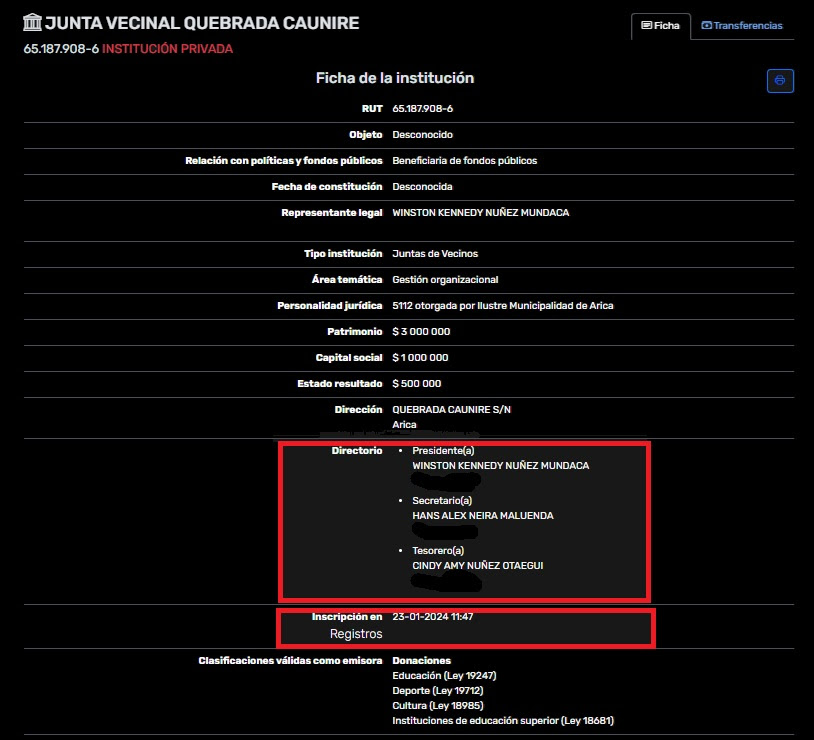Click the institution building icon beside title
The image size is (814, 740).
[32, 23]
